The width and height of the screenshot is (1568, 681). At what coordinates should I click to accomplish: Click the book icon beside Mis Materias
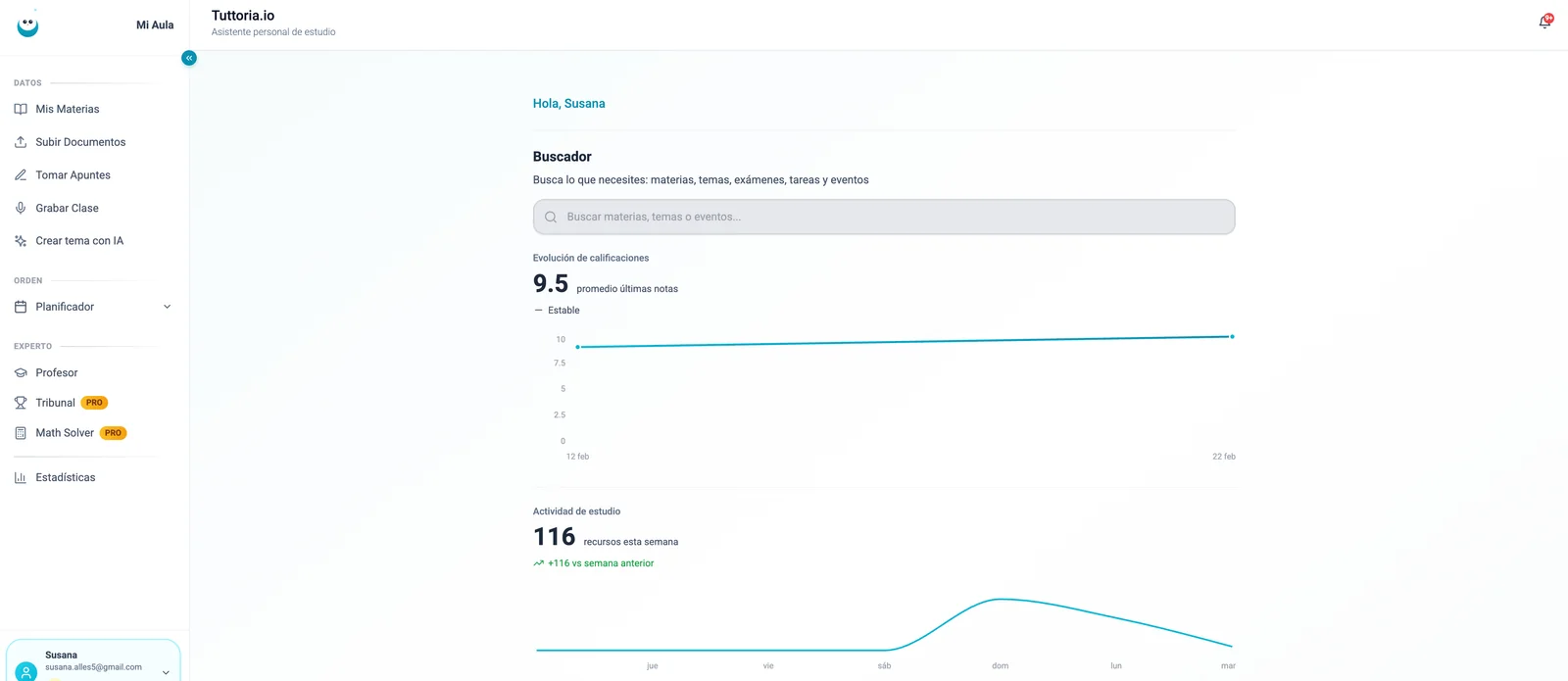click(21, 109)
